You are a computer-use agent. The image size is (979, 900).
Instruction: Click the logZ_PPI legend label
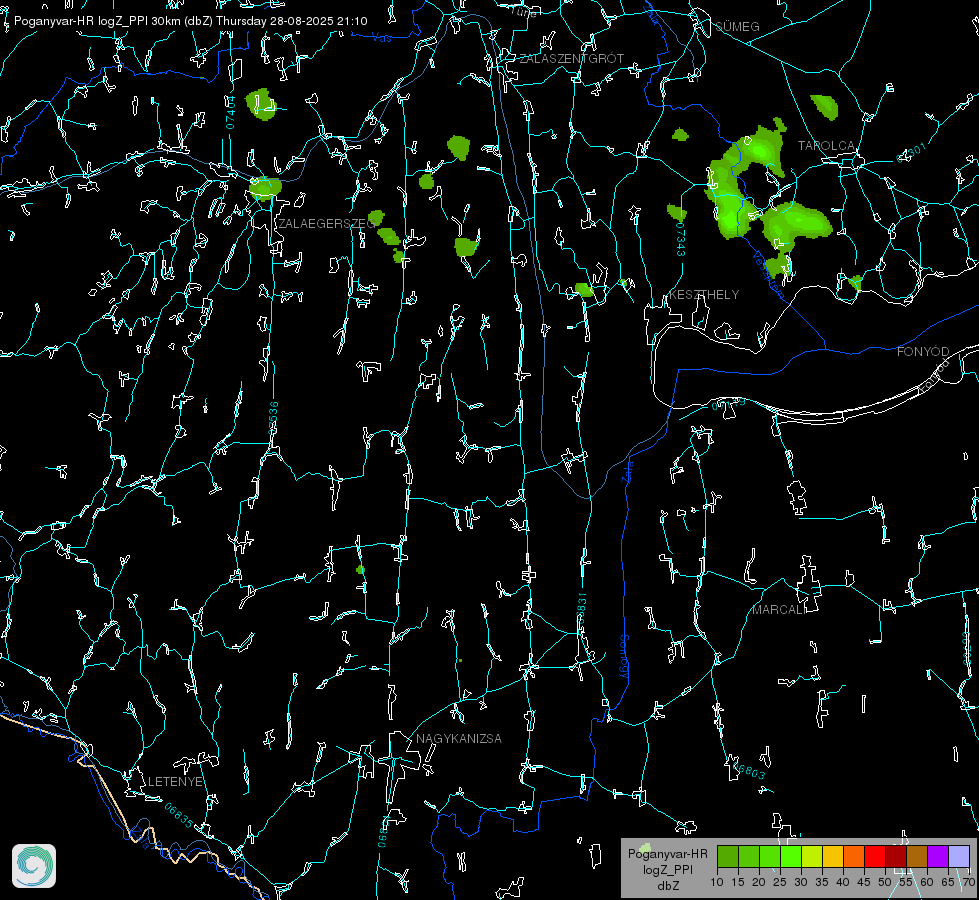point(668,869)
